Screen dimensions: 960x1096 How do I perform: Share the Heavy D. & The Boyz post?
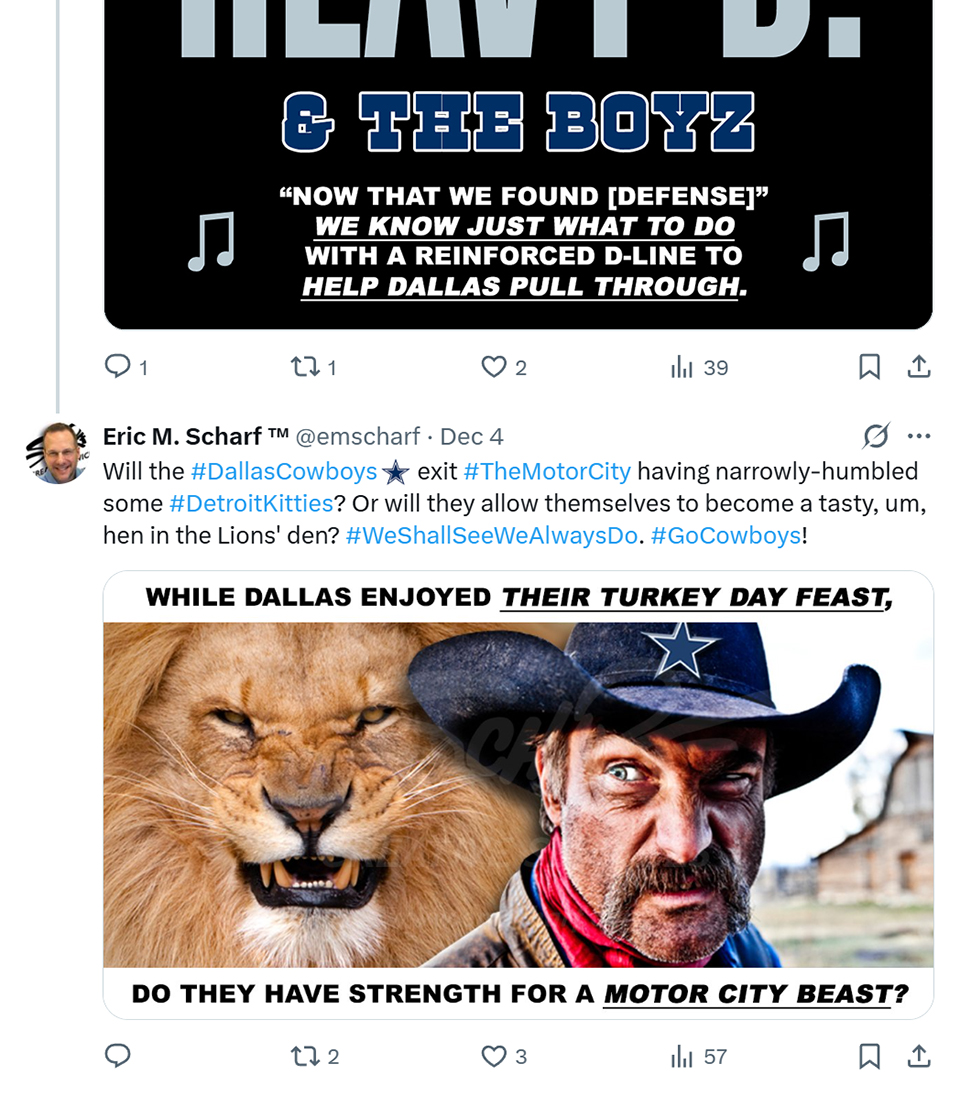point(919,367)
